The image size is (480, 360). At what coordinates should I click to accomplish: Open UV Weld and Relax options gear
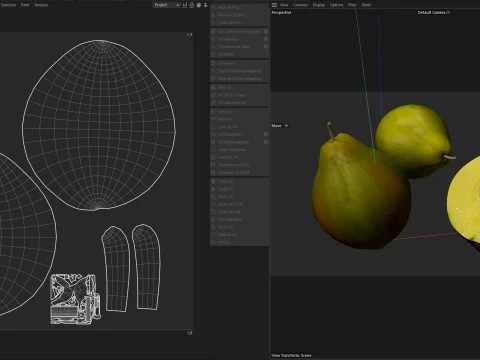(266, 47)
